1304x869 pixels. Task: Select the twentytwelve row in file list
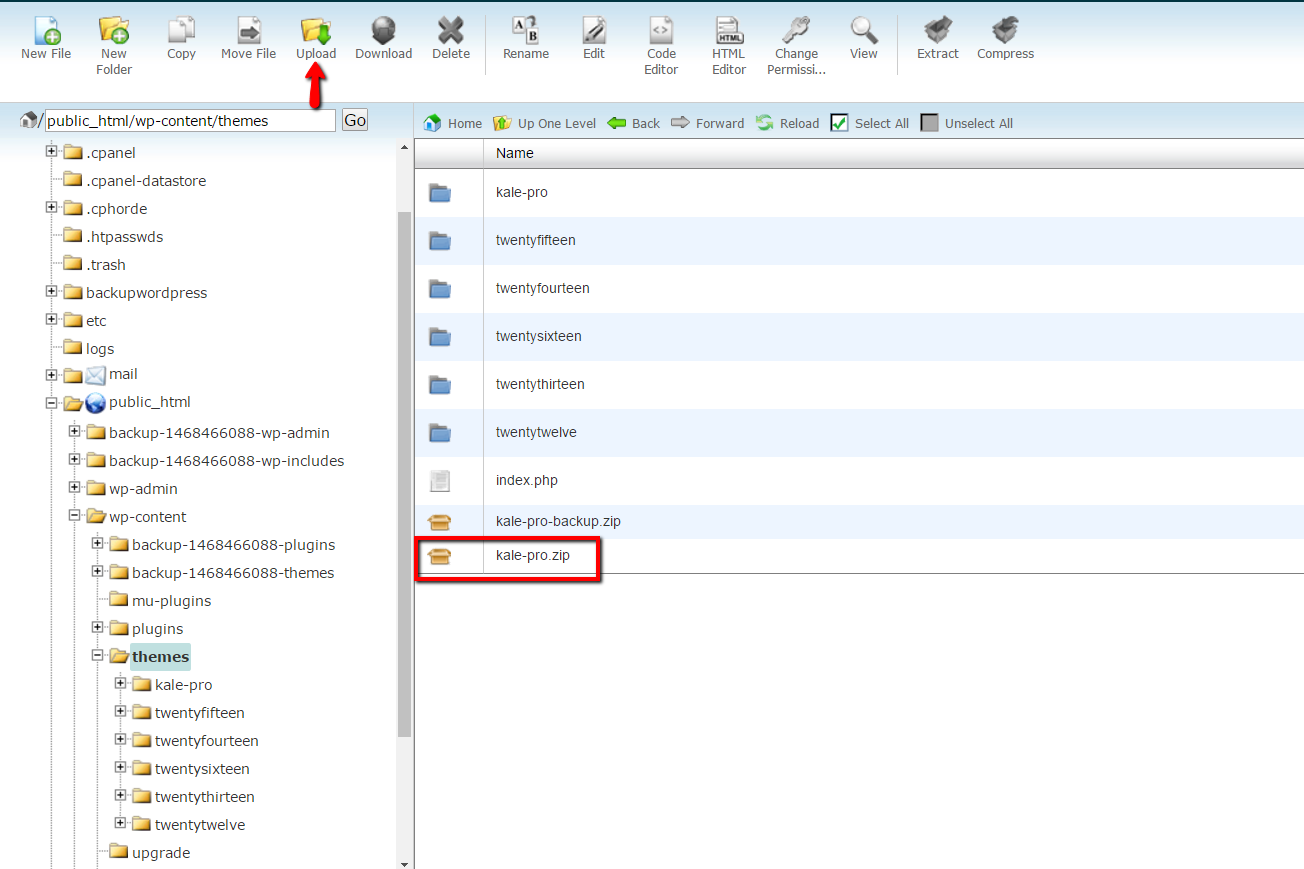(859, 432)
